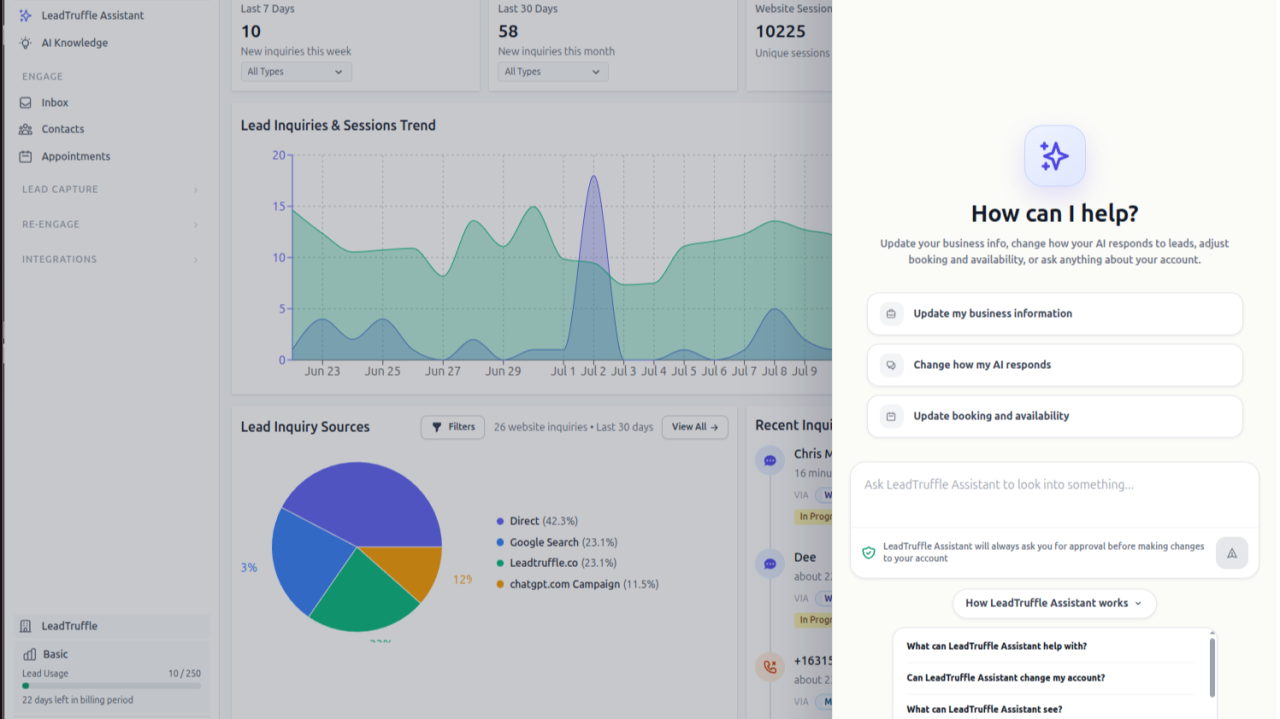Click the funnel icon on Filters button
Screen dimensions: 1280x719
pyautogui.click(x=437, y=427)
